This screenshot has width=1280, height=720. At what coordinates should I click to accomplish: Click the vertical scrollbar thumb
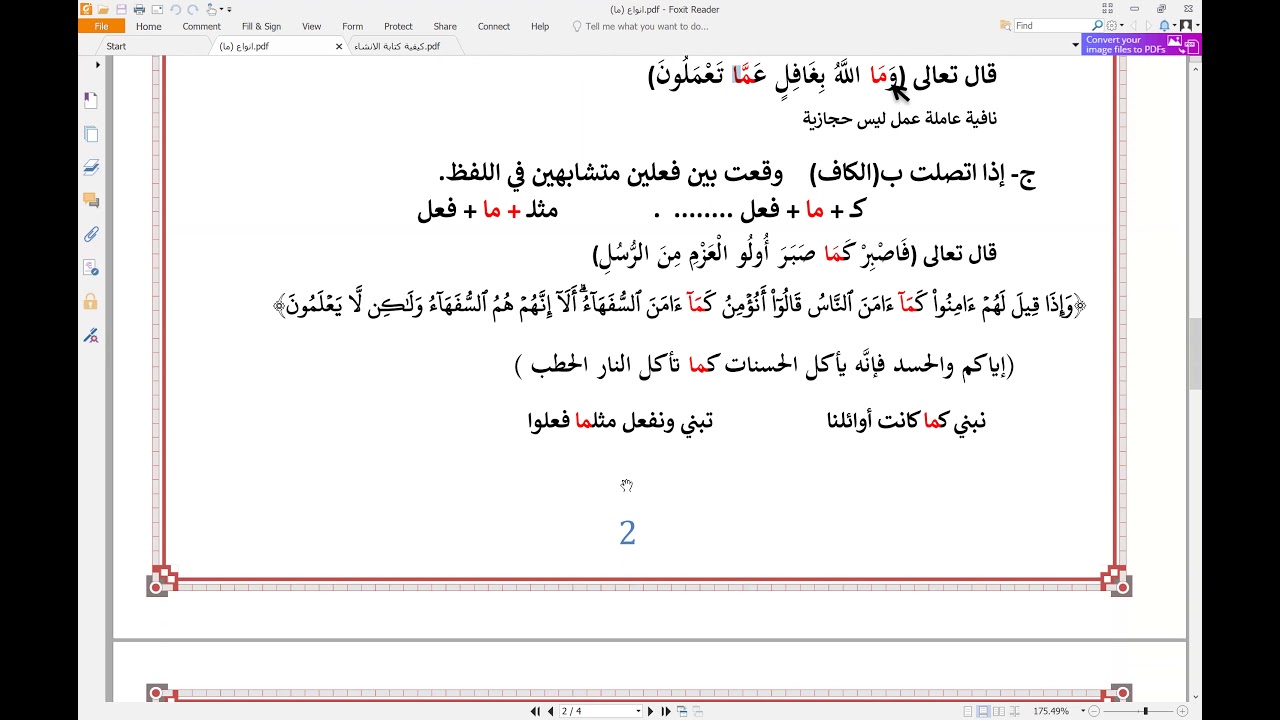1194,355
